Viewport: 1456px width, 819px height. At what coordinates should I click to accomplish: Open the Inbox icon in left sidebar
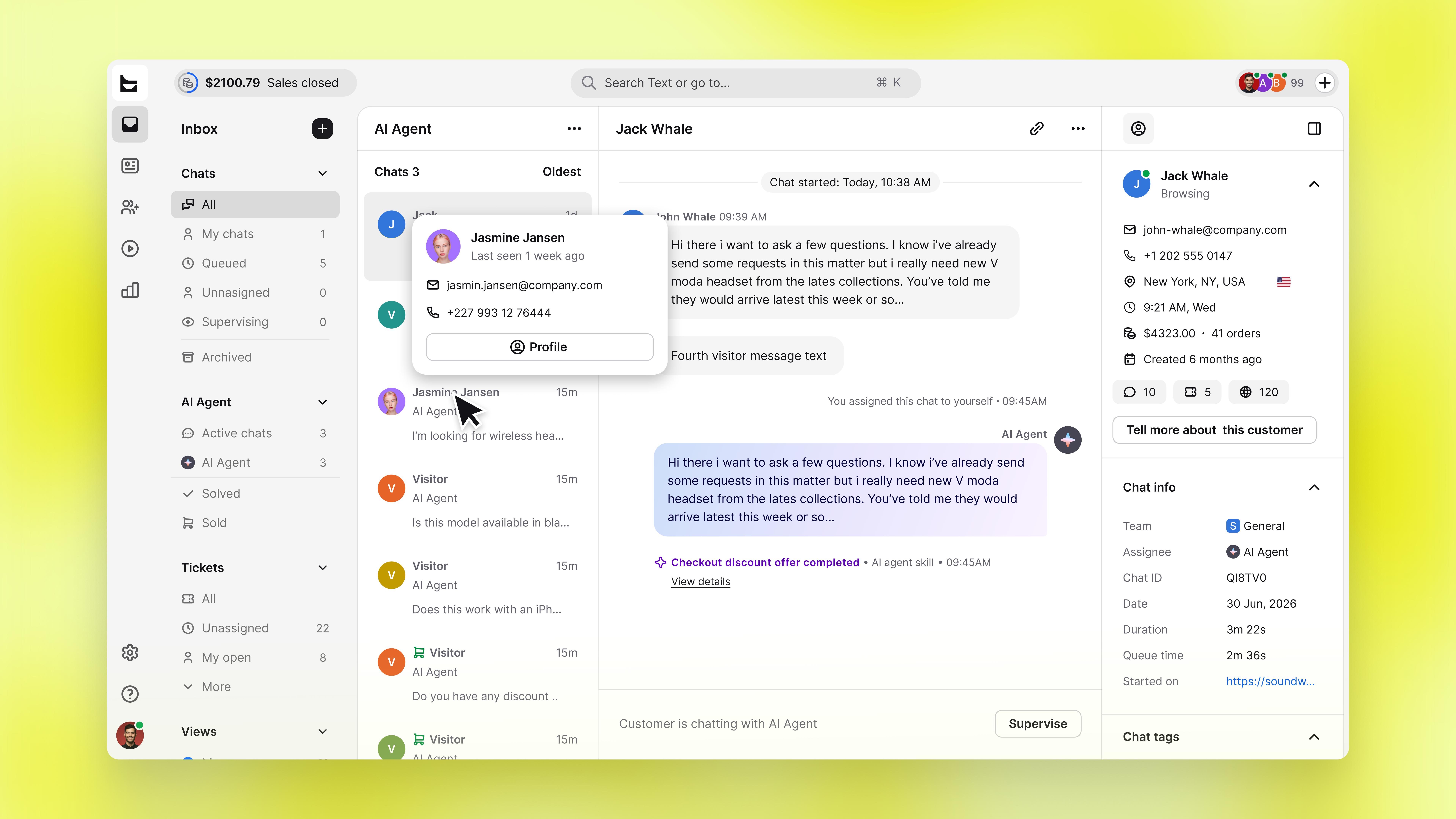click(x=130, y=124)
